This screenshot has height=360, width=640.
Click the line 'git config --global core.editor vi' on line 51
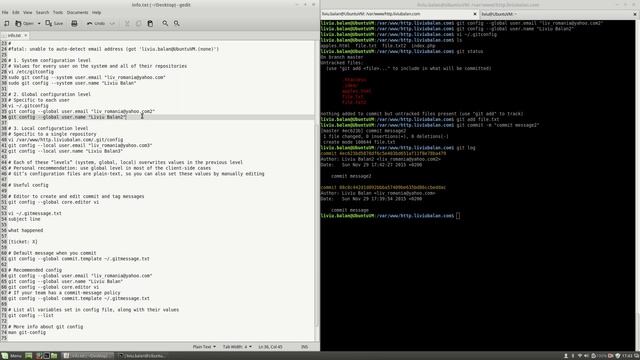53,202
